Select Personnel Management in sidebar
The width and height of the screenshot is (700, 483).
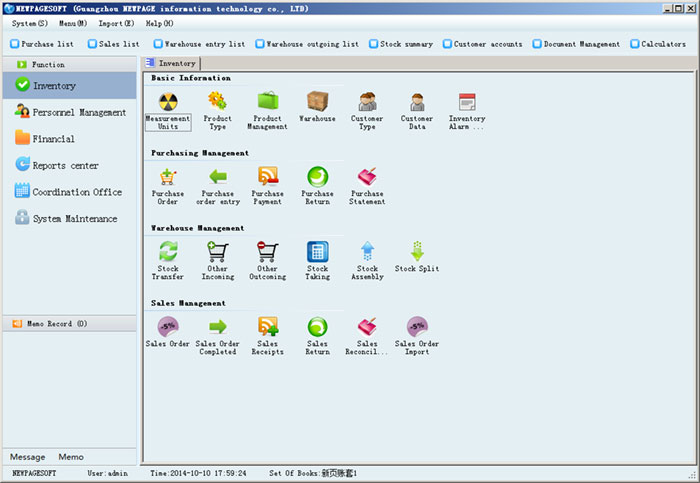pyautogui.click(x=79, y=113)
